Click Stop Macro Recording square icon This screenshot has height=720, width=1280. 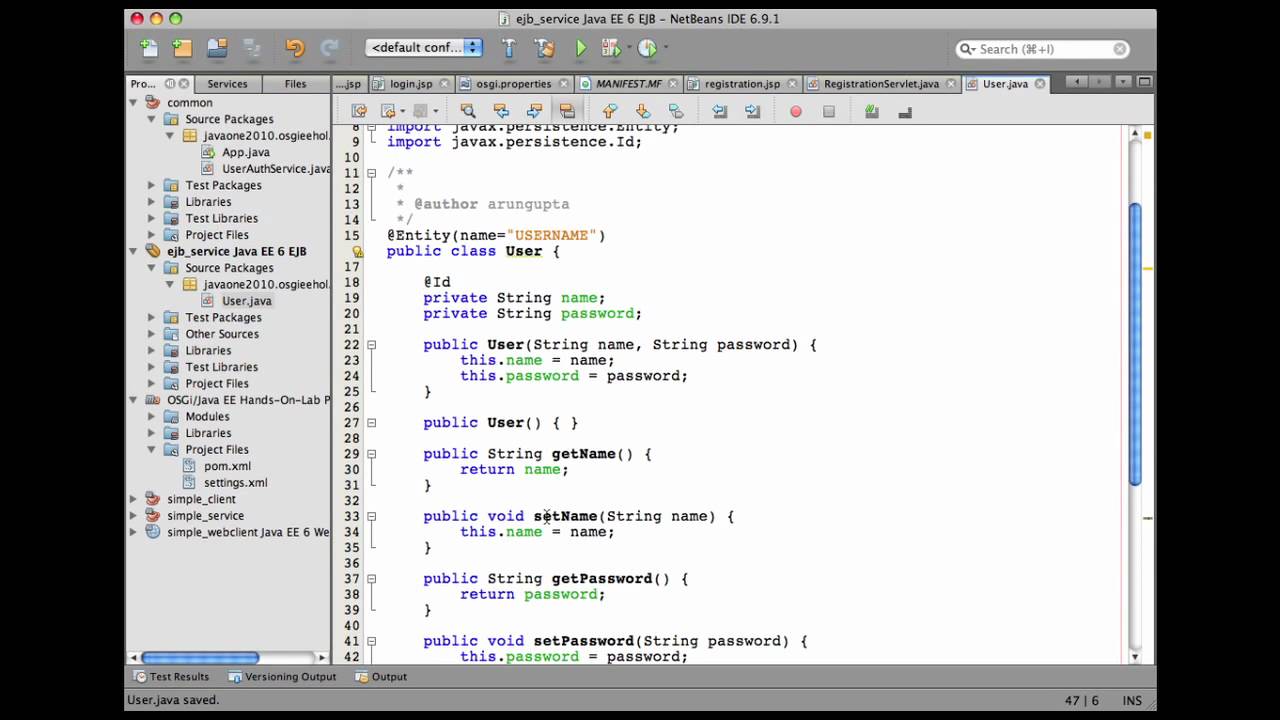pos(829,112)
